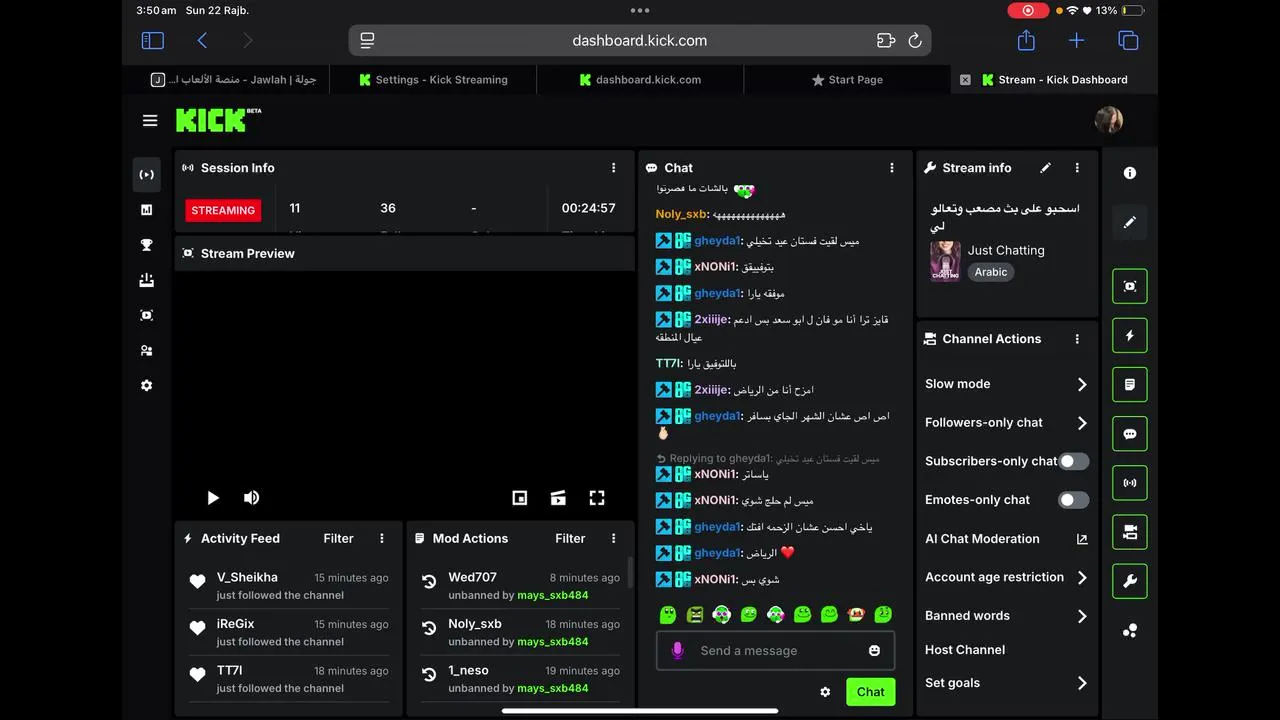
Task: Open the trophy achievements icon in sidebar
Action: coord(147,245)
